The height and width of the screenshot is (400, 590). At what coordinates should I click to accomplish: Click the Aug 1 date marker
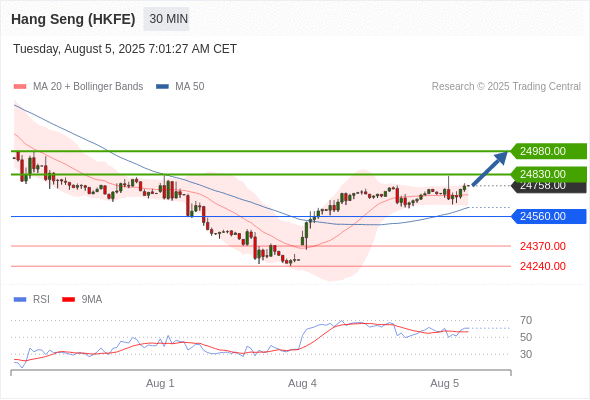click(x=160, y=383)
